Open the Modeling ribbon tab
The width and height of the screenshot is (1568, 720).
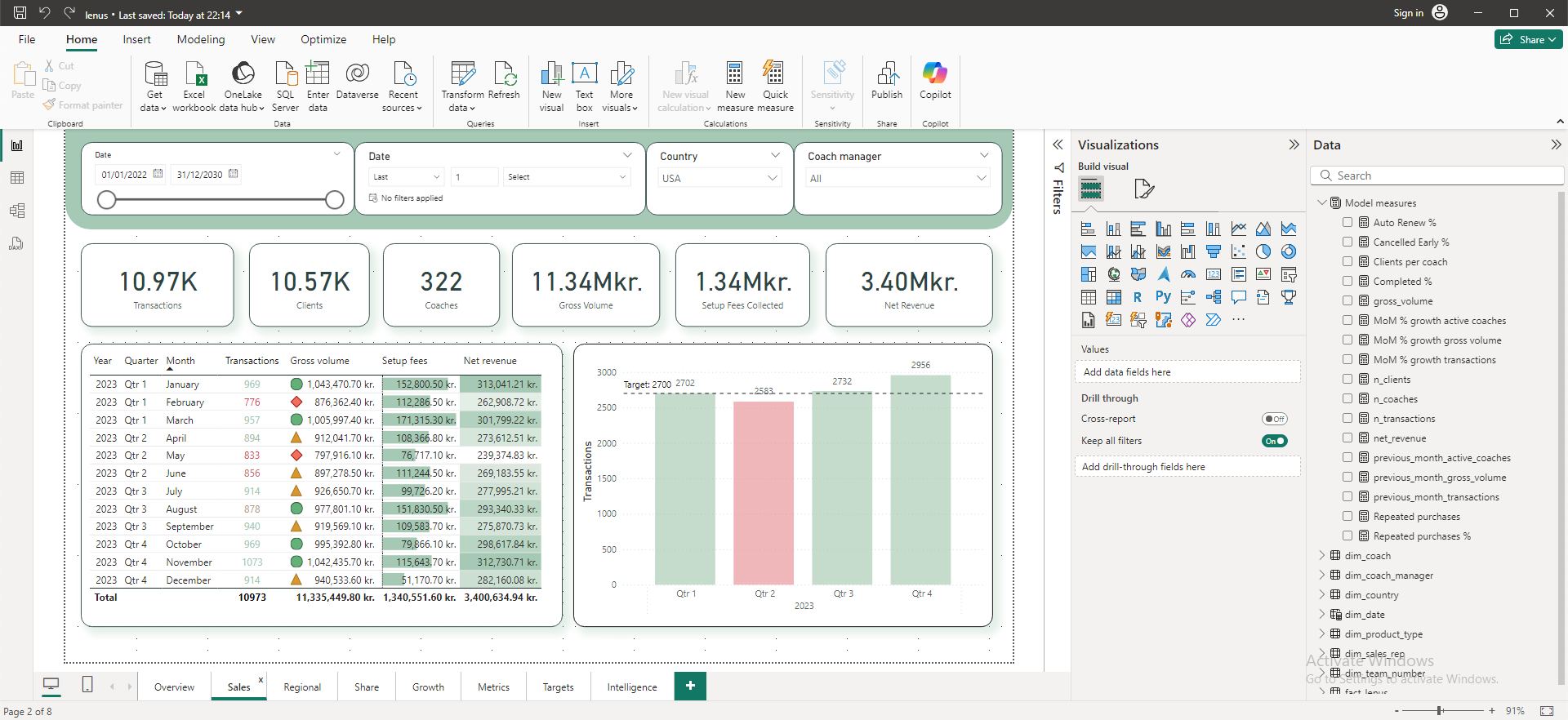[201, 39]
